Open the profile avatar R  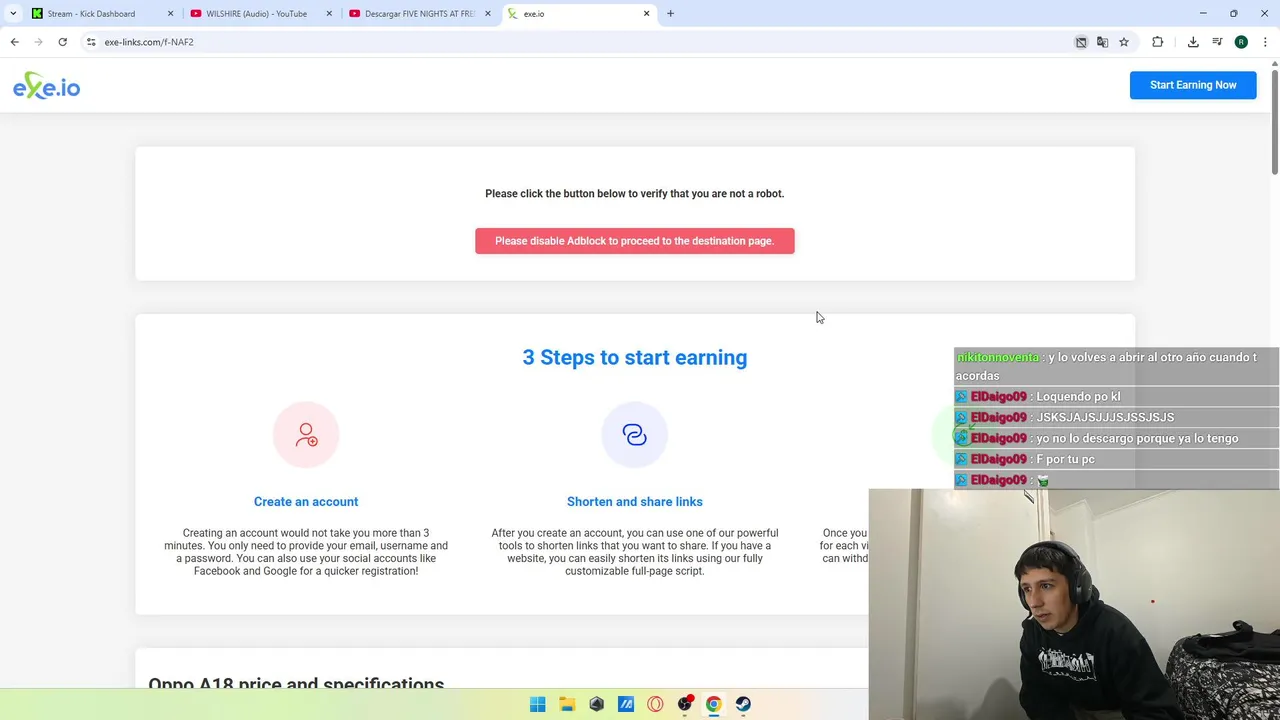1241,42
